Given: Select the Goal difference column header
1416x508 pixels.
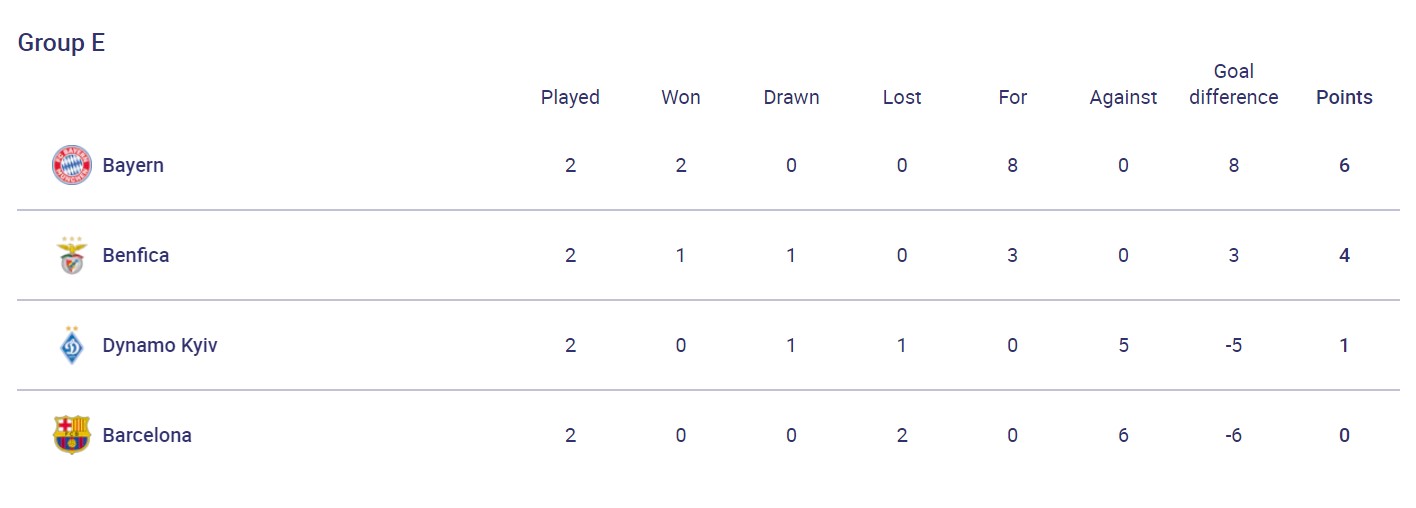Looking at the screenshot, I should pyautogui.click(x=1234, y=84).
